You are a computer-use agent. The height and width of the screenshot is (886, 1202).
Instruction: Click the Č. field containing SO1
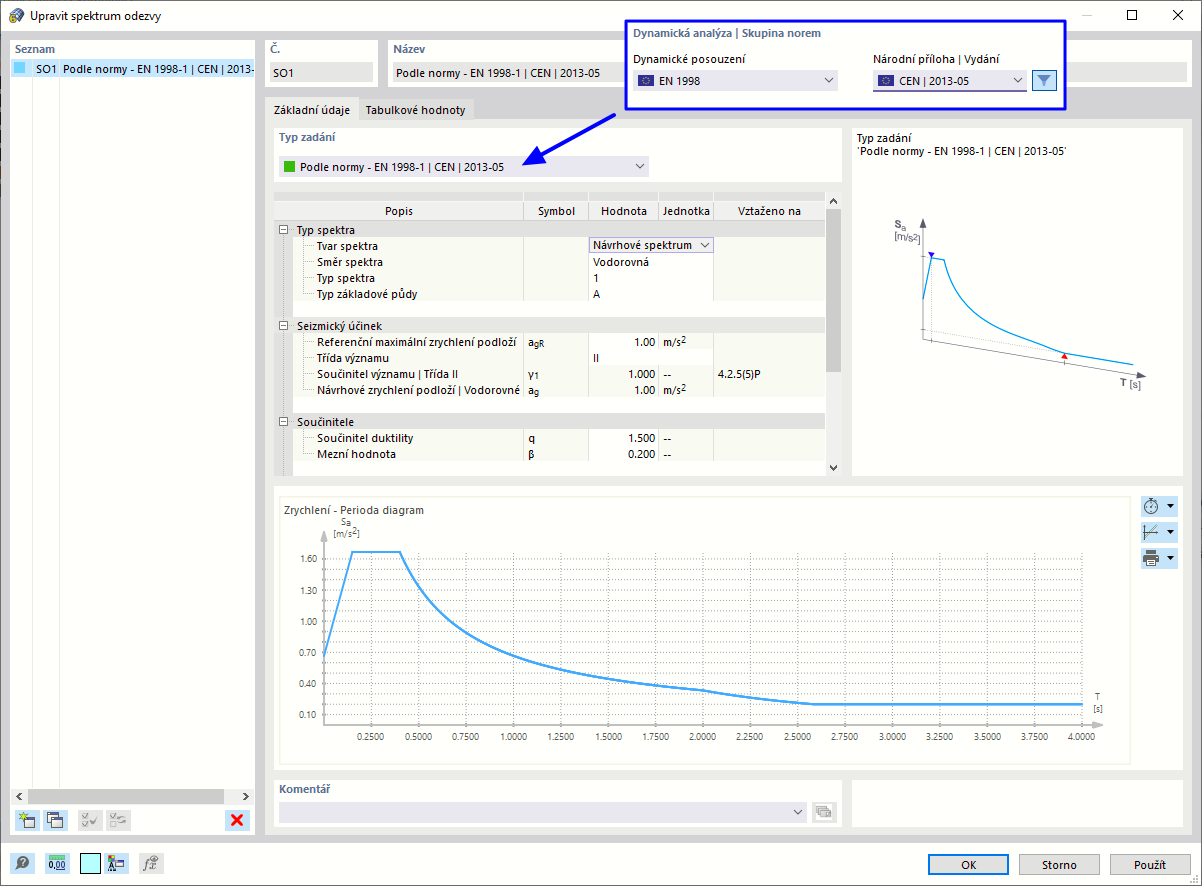320,72
